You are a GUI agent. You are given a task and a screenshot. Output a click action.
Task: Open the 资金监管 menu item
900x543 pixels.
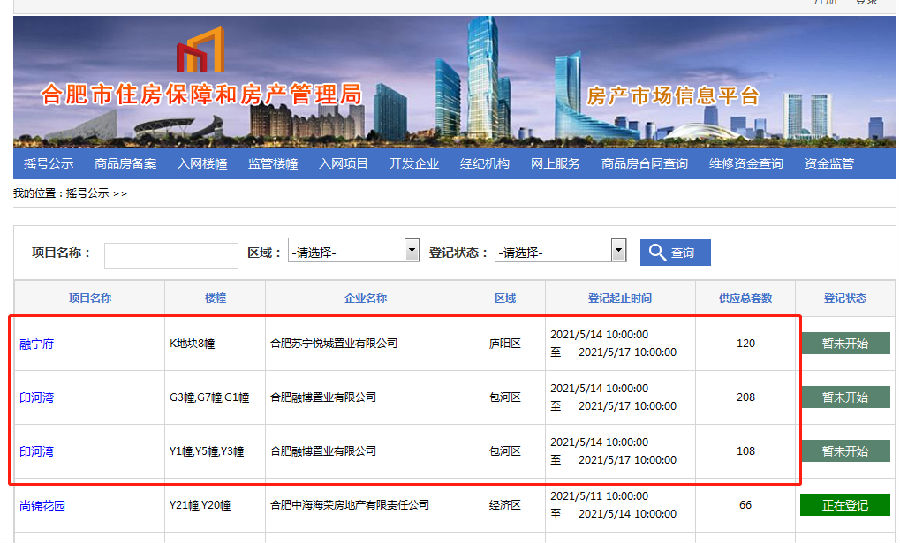click(829, 164)
